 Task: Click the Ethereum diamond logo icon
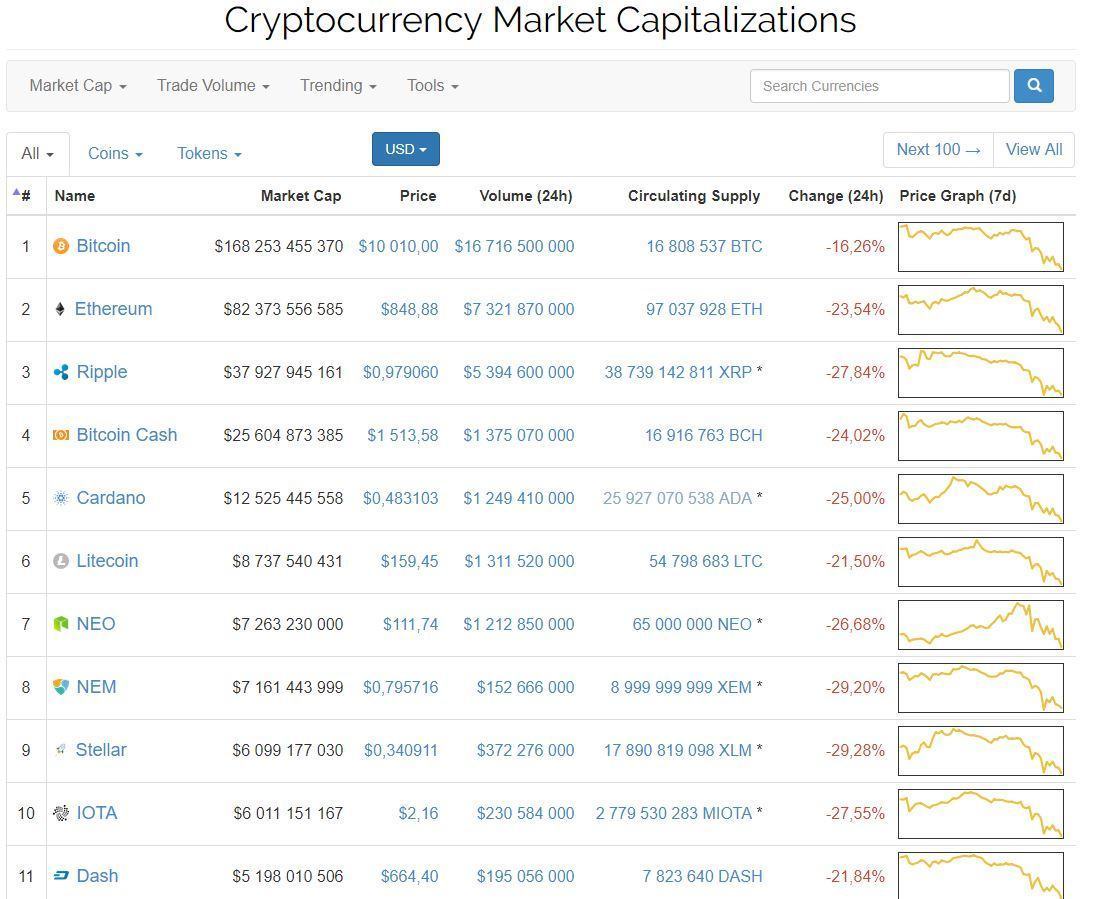60,309
